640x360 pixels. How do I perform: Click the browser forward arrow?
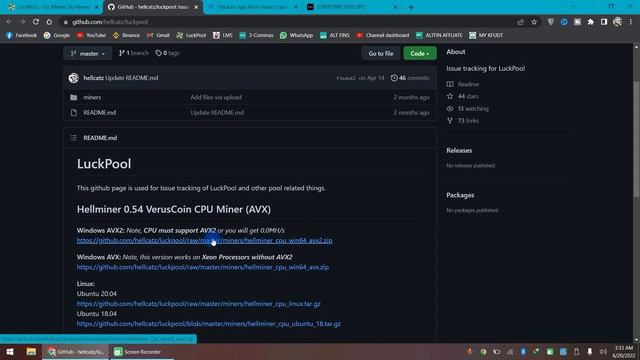click(22, 22)
